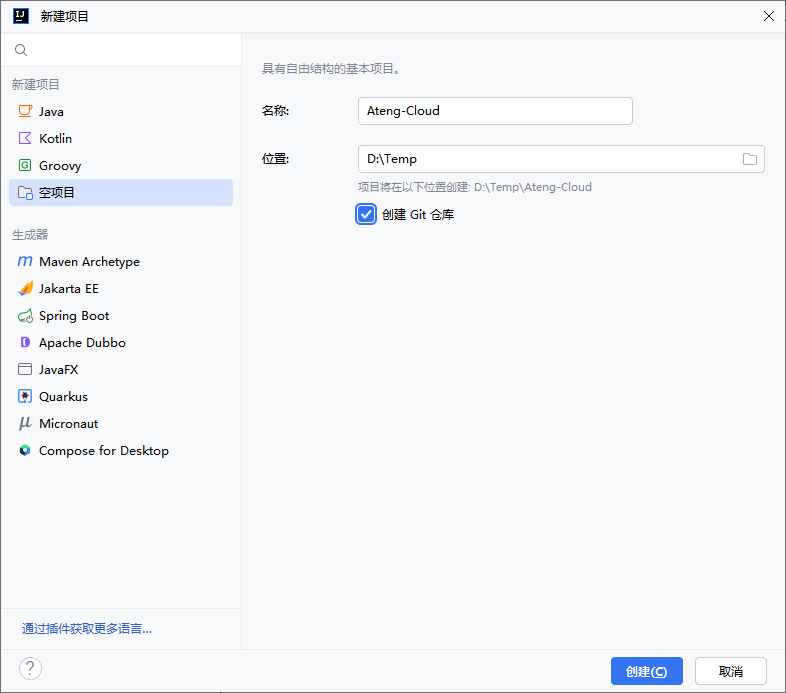
Task: Select 空项目 in the project list
Action: (x=57, y=193)
